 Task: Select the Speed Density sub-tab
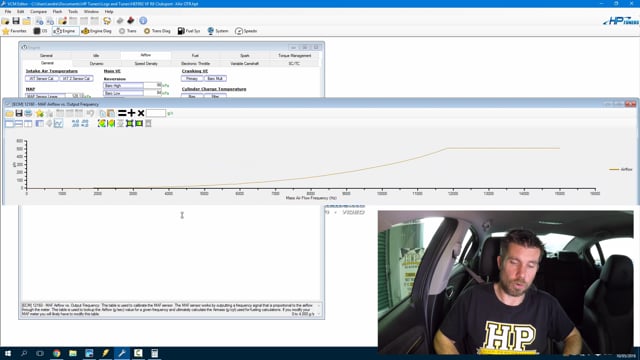(146, 64)
